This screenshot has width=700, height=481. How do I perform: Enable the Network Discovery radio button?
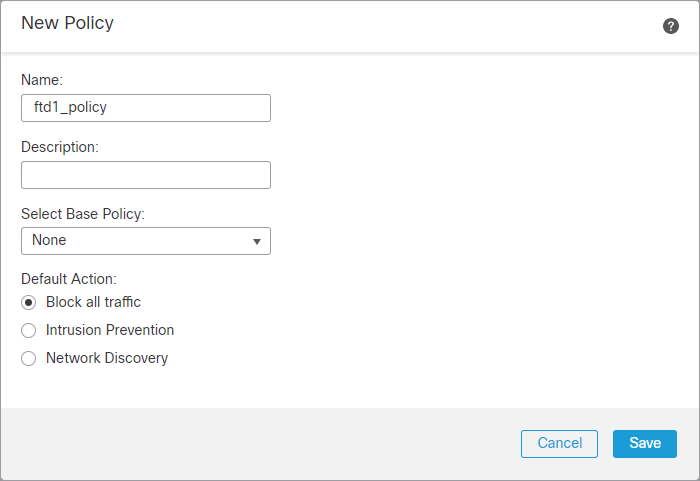(x=29, y=358)
